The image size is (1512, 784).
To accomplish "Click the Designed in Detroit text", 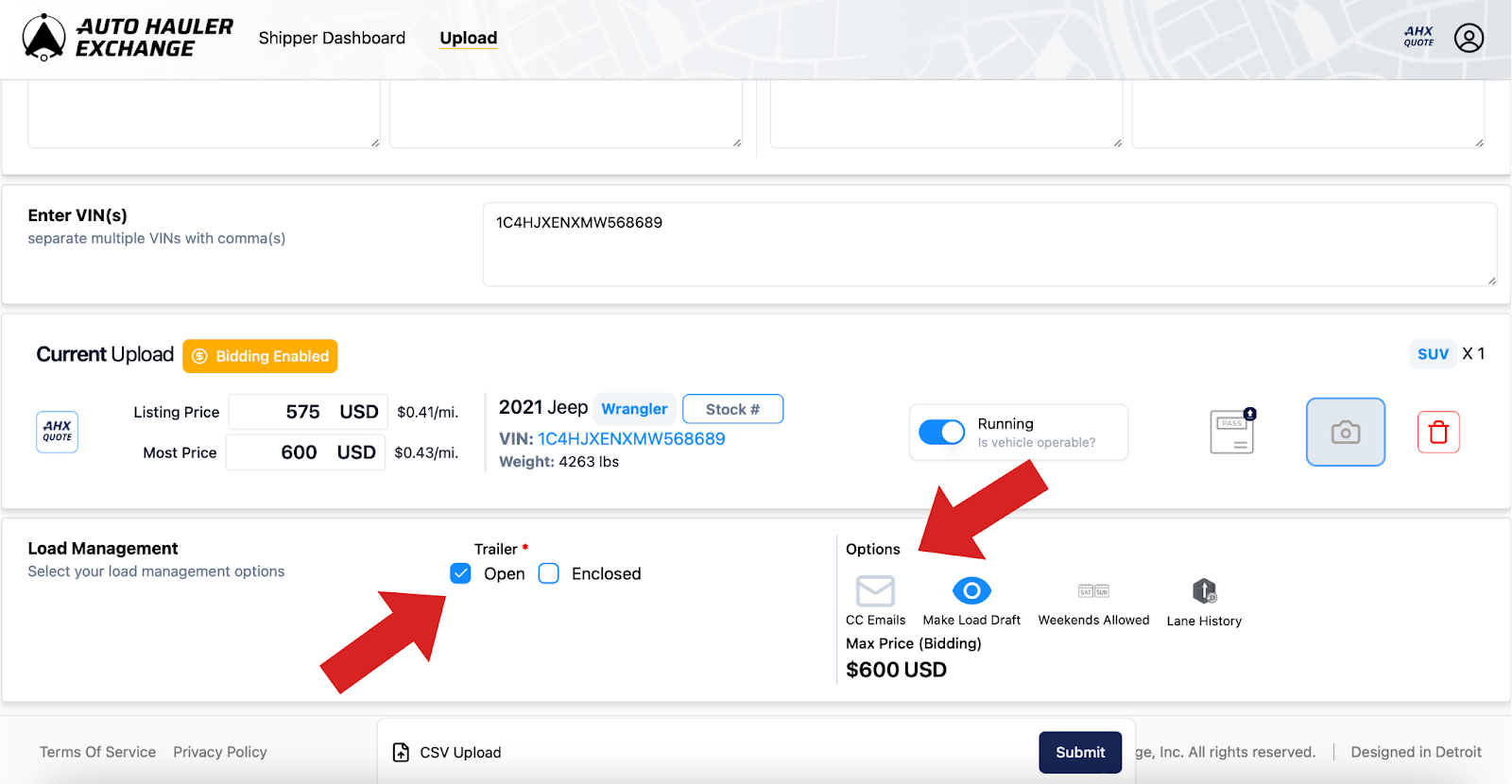I will tap(1416, 752).
